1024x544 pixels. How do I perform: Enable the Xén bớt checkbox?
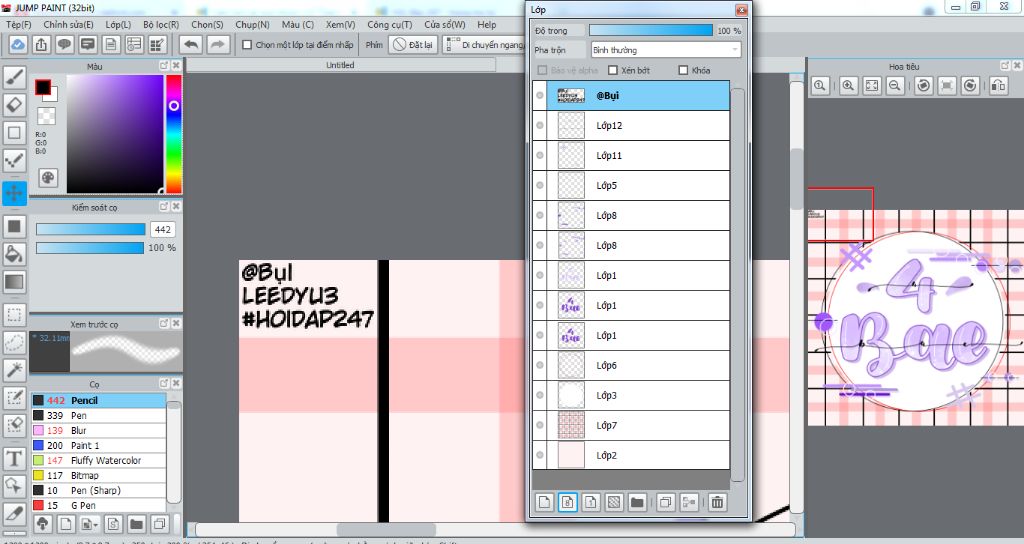click(x=613, y=70)
